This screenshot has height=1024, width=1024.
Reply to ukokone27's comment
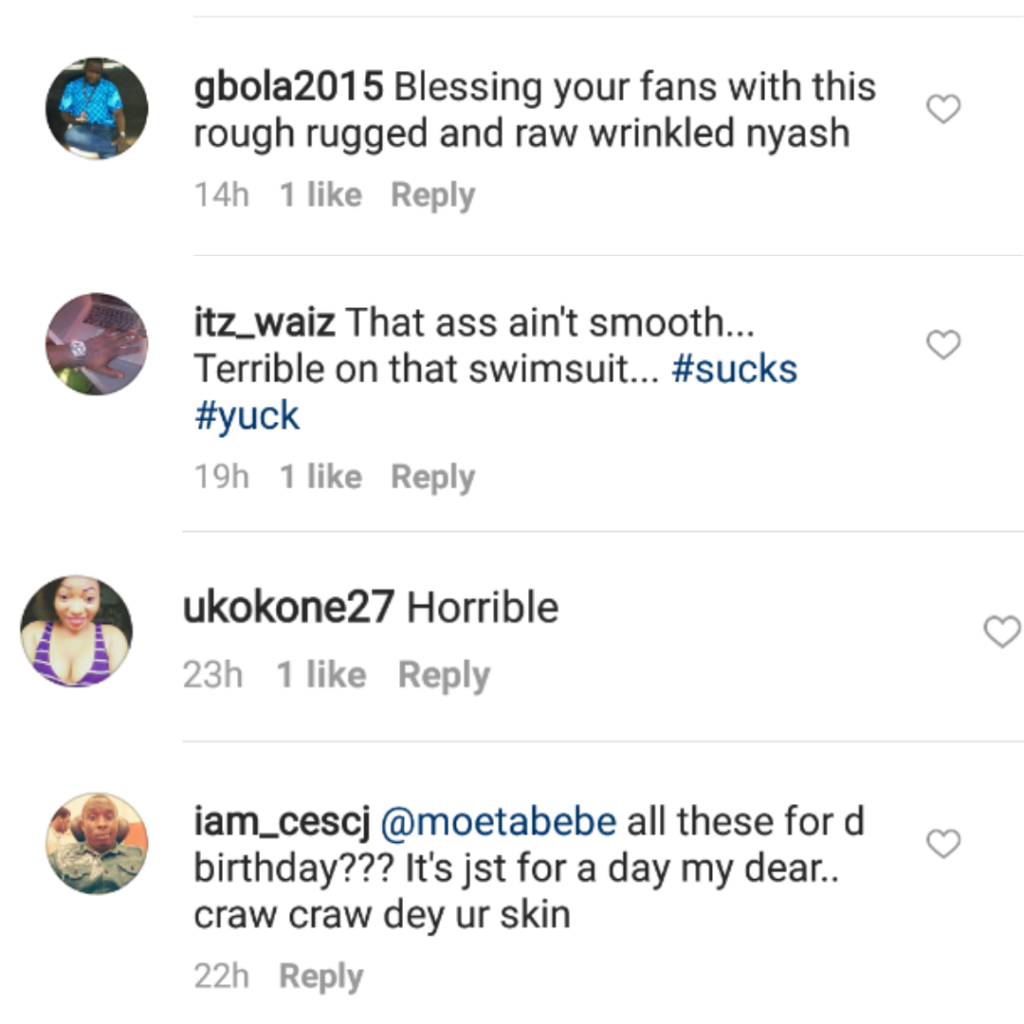click(x=443, y=675)
